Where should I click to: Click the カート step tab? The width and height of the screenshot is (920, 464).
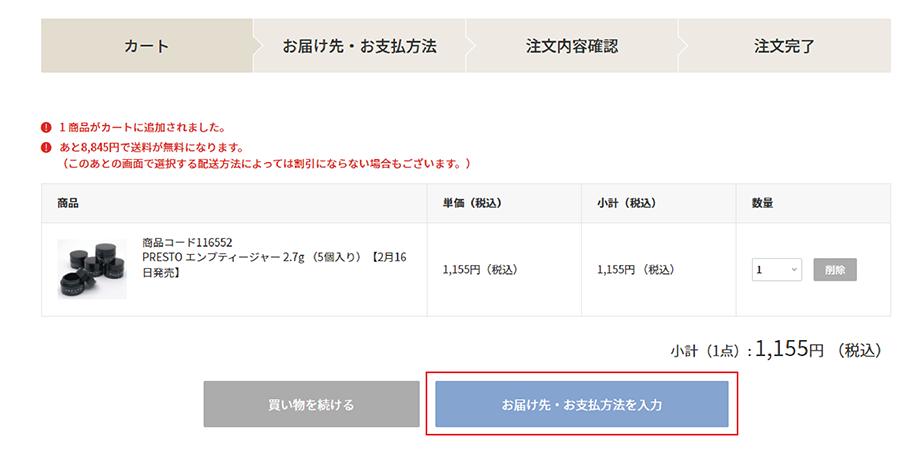pyautogui.click(x=147, y=46)
